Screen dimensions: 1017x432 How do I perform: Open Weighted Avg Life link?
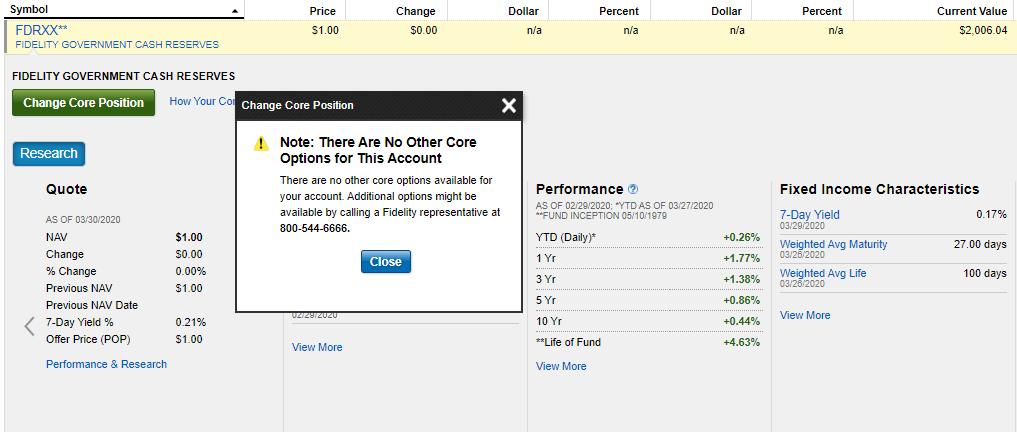[x=823, y=273]
